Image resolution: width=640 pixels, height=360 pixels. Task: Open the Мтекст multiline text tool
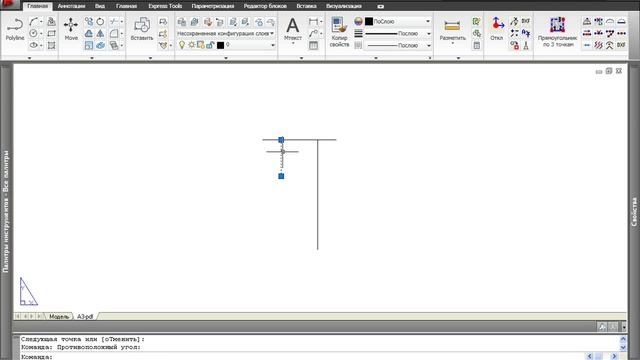[x=293, y=29]
